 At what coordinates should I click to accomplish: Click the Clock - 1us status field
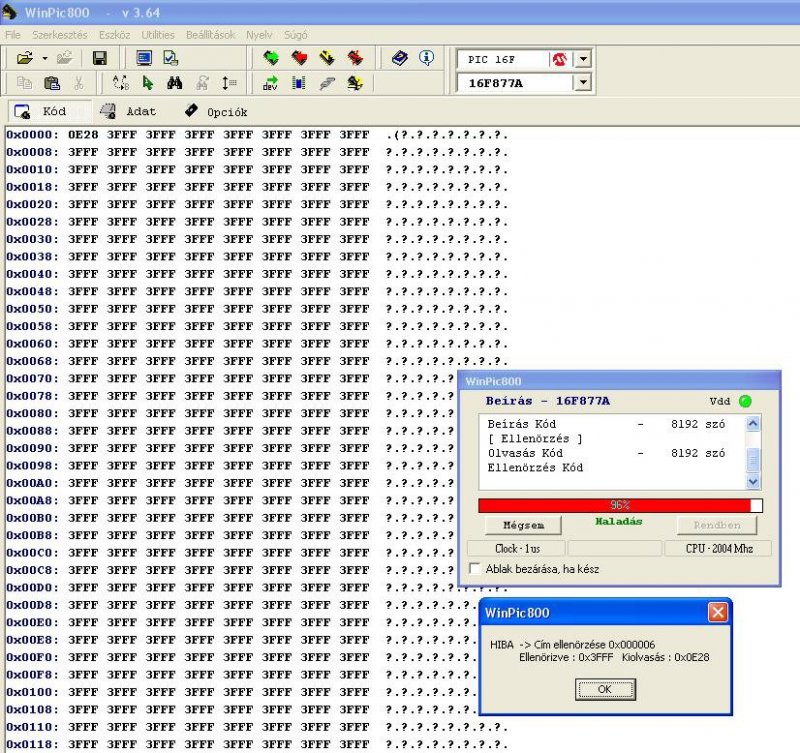pyautogui.click(x=516, y=548)
